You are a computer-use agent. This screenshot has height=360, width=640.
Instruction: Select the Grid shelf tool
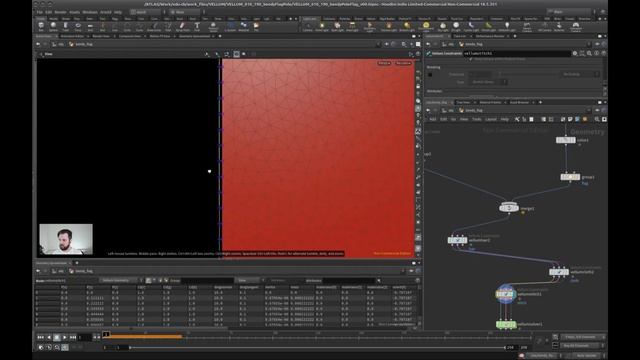(x=90, y=27)
